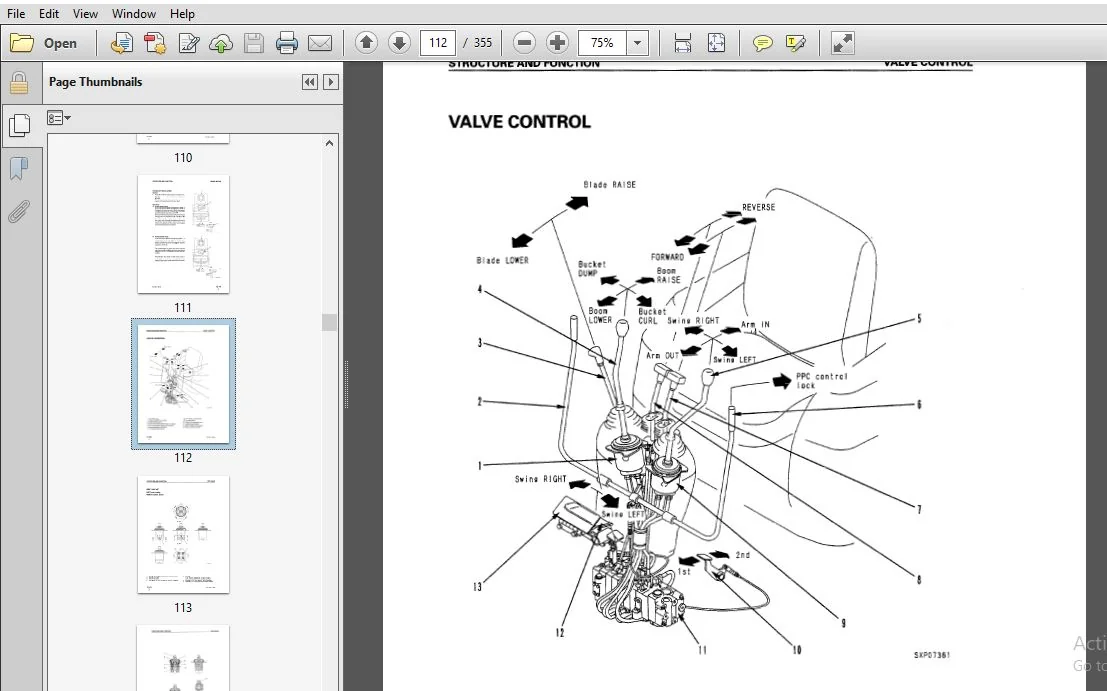Click the FORWARD label in diagram
This screenshot has width=1107, height=691.
click(x=667, y=257)
